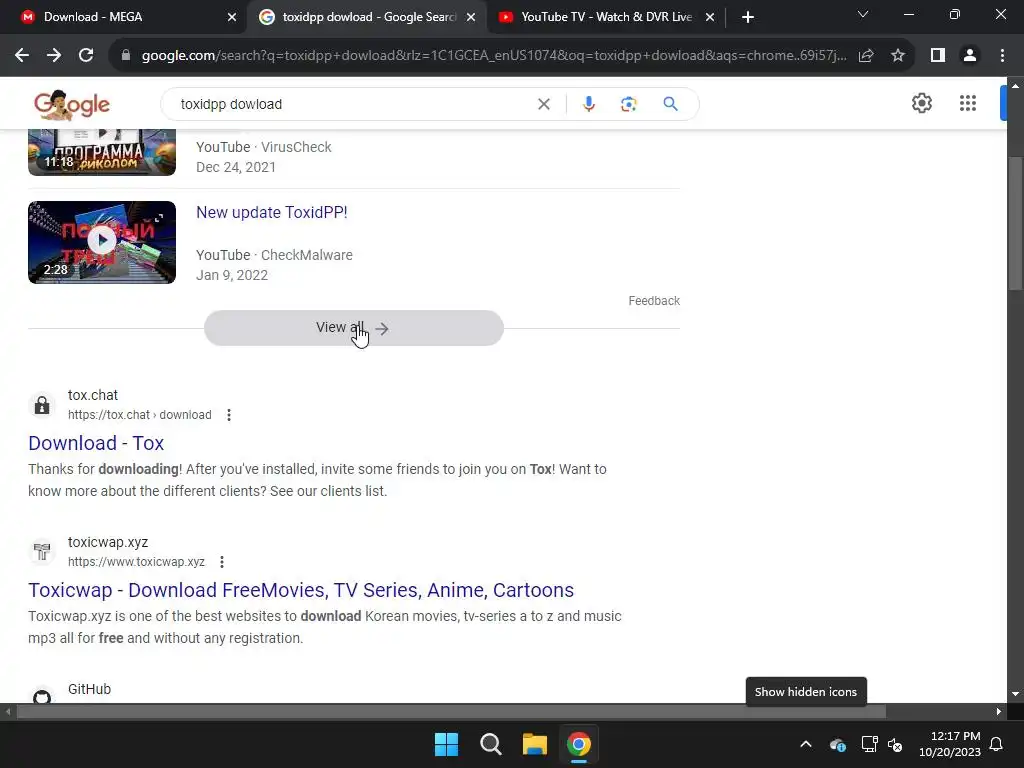1024x768 pixels.
Task: Start voice search with the microphone
Action: [x=588, y=104]
